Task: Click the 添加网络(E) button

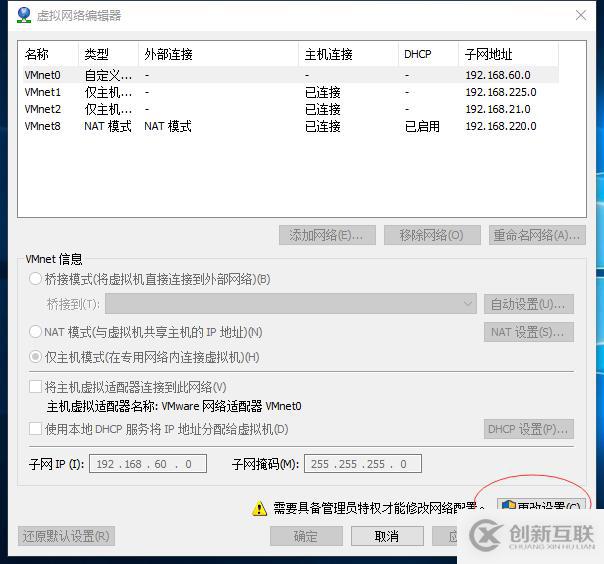Action: [x=327, y=235]
